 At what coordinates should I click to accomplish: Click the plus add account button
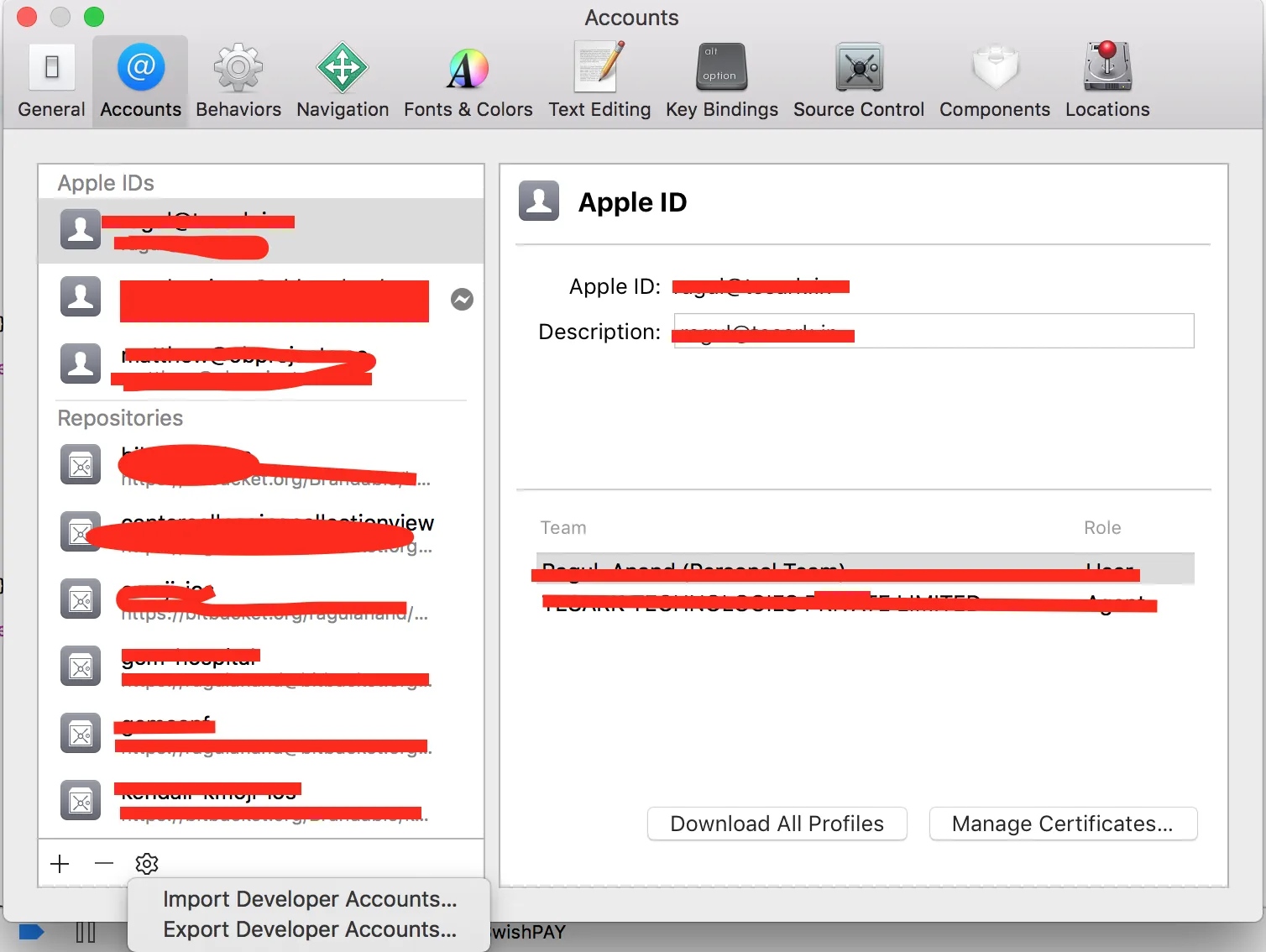tap(60, 863)
